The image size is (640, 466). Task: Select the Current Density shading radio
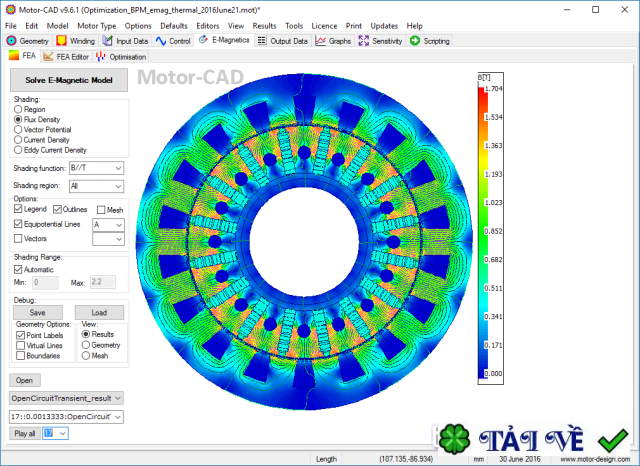(18, 139)
